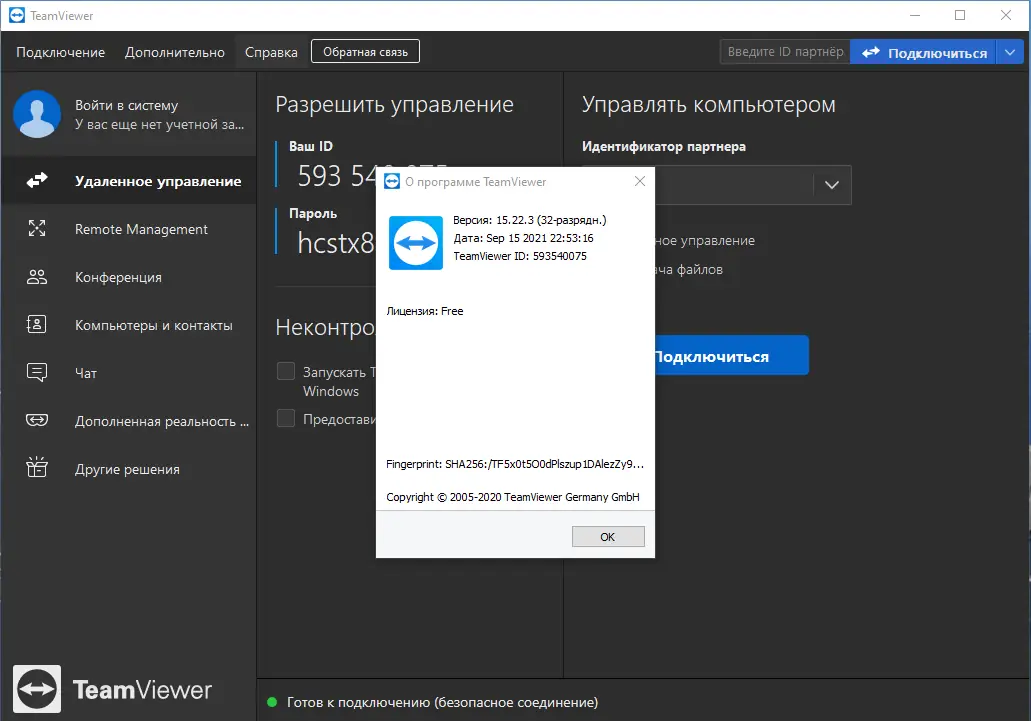The width and height of the screenshot is (1031, 721).
Task: Click the Введите ID партнёра input field
Action: click(x=785, y=51)
